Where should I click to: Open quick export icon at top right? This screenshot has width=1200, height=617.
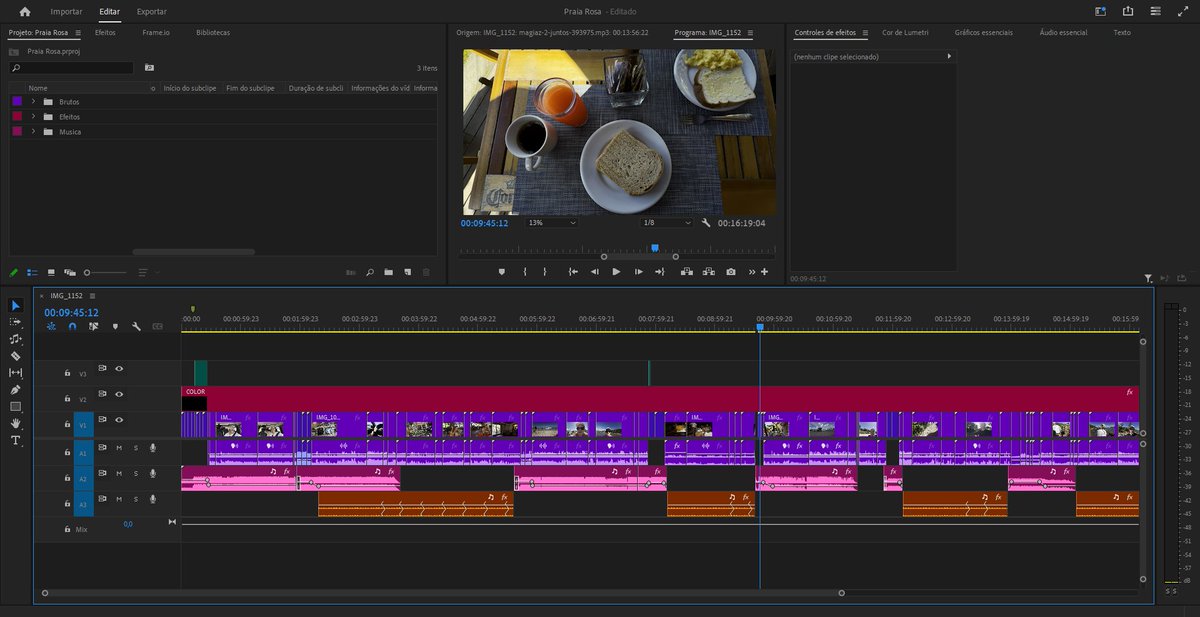point(1128,11)
